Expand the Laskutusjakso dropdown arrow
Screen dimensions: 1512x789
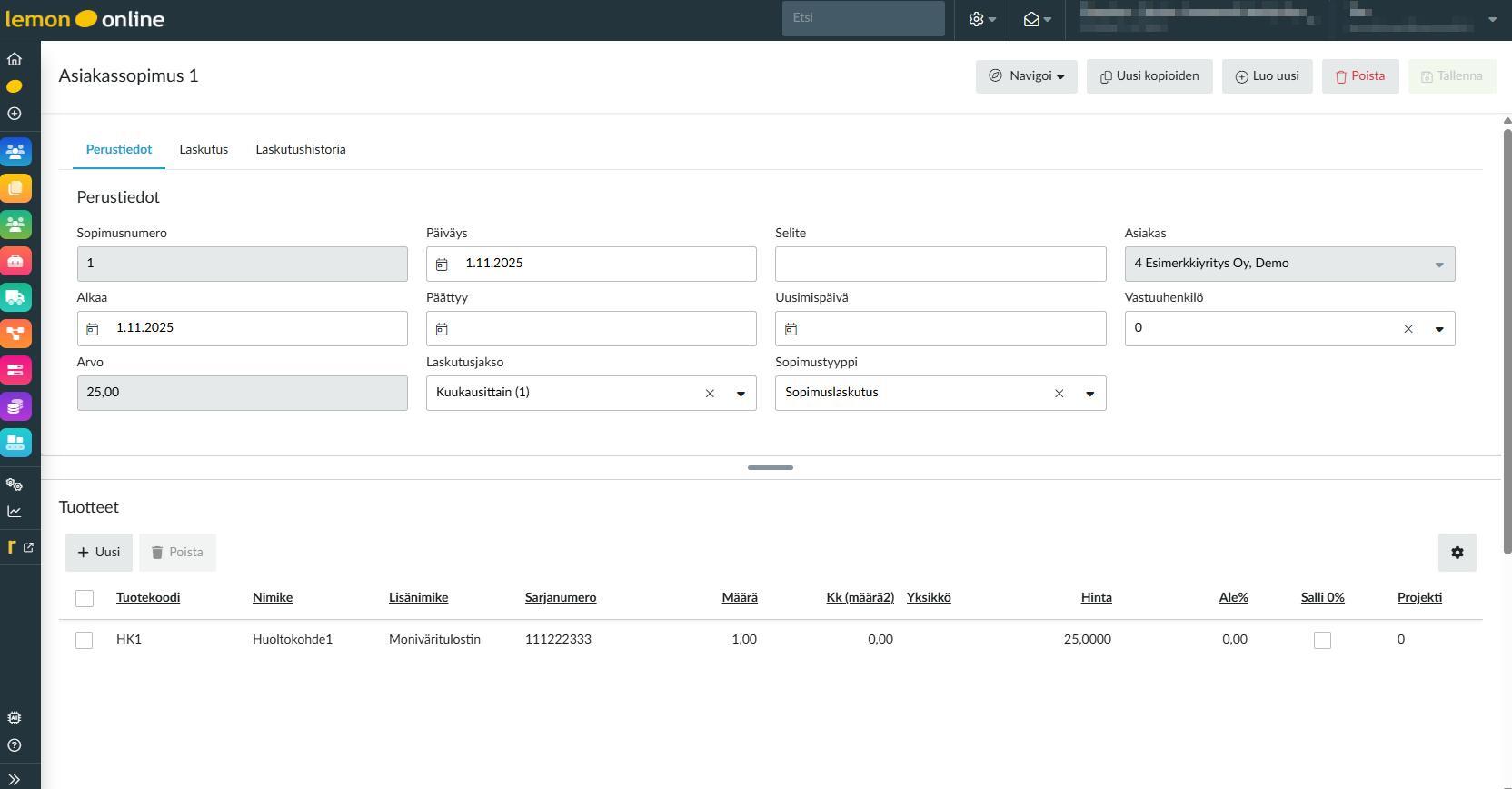(741, 394)
